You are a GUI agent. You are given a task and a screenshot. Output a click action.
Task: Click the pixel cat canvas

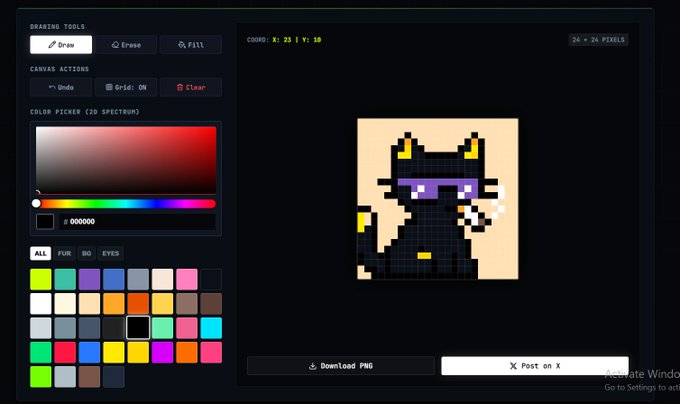click(x=438, y=199)
